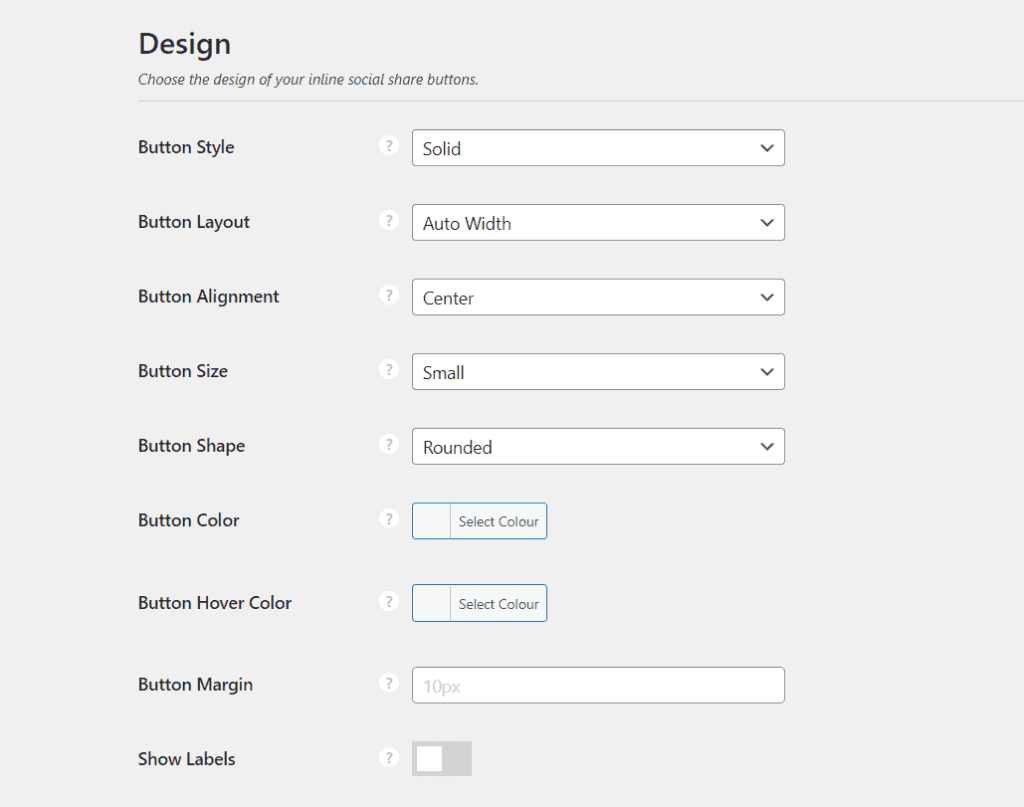The image size is (1024, 807).
Task: Open help for Button Hover Color
Action: (389, 601)
